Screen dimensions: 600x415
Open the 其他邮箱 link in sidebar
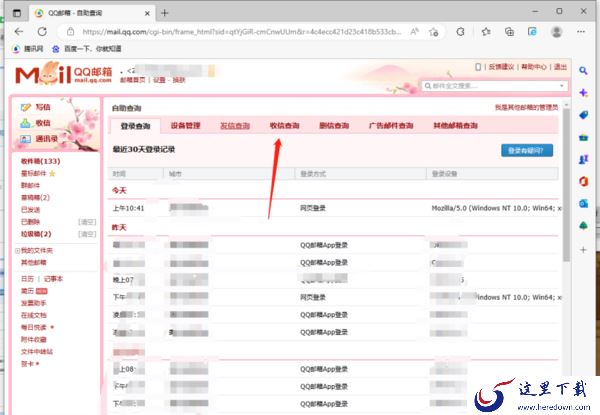click(34, 263)
